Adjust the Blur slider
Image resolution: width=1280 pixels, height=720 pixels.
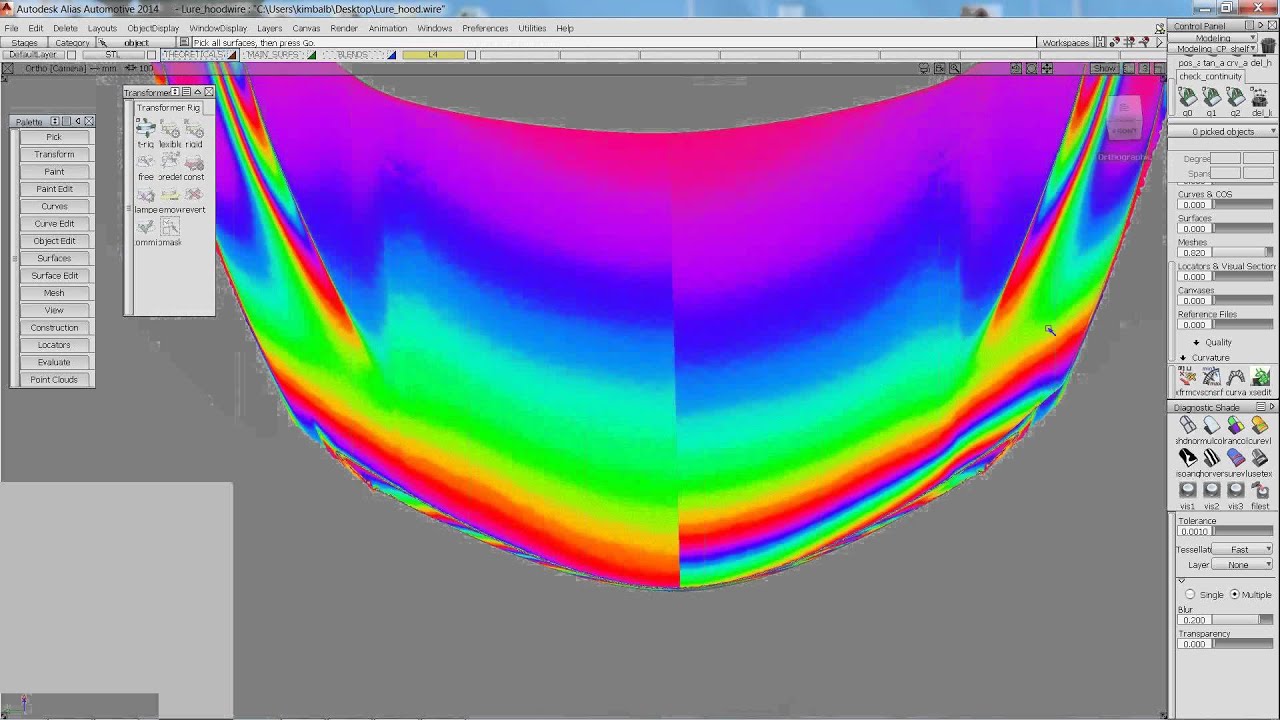tap(1243, 620)
